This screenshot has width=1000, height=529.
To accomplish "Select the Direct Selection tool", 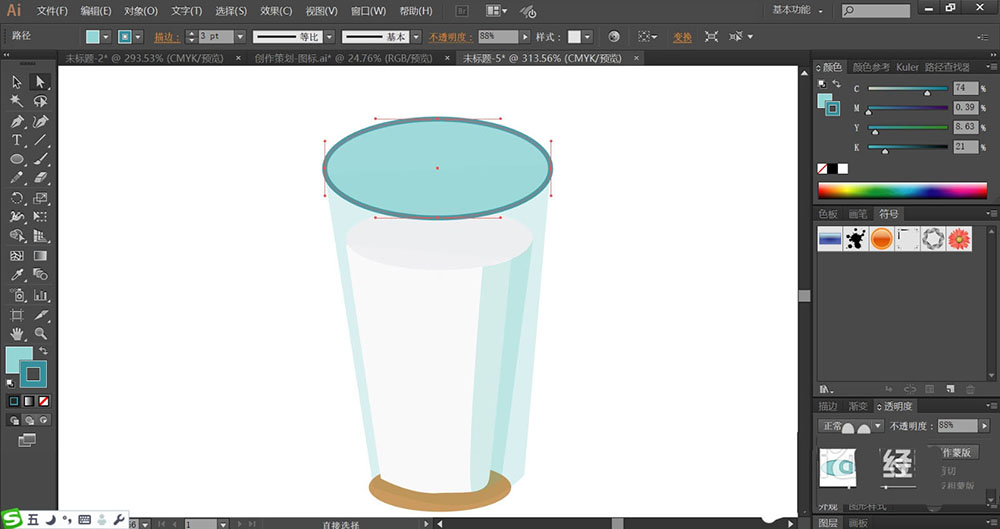I will [x=41, y=82].
